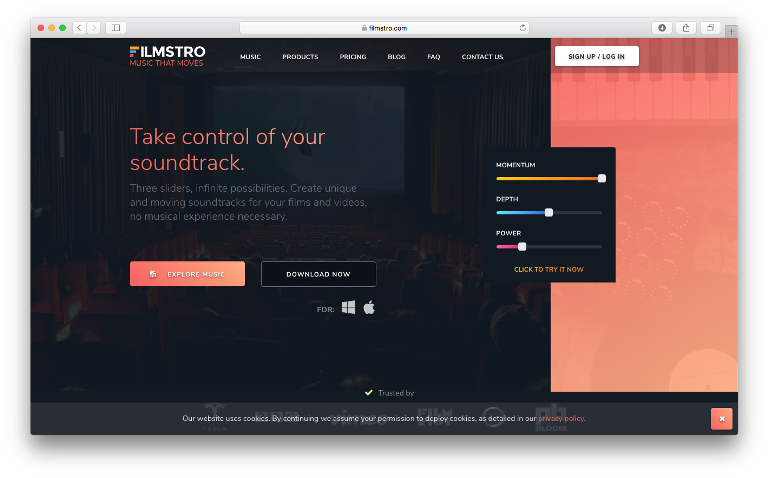Click the MOMENTUM label
This screenshot has width=768, height=478.
[x=516, y=165]
